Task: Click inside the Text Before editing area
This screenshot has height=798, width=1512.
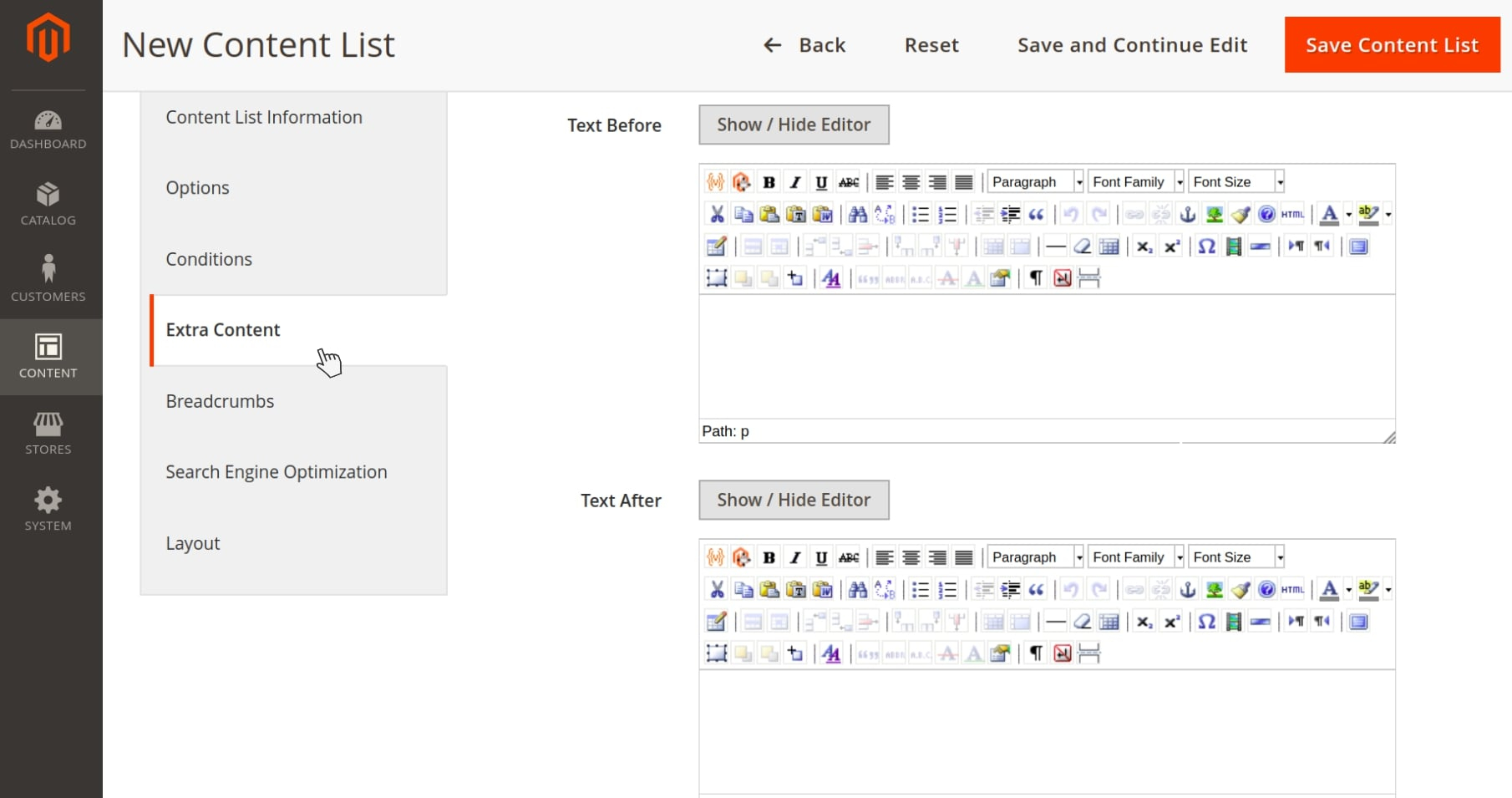Action: click(x=1046, y=356)
